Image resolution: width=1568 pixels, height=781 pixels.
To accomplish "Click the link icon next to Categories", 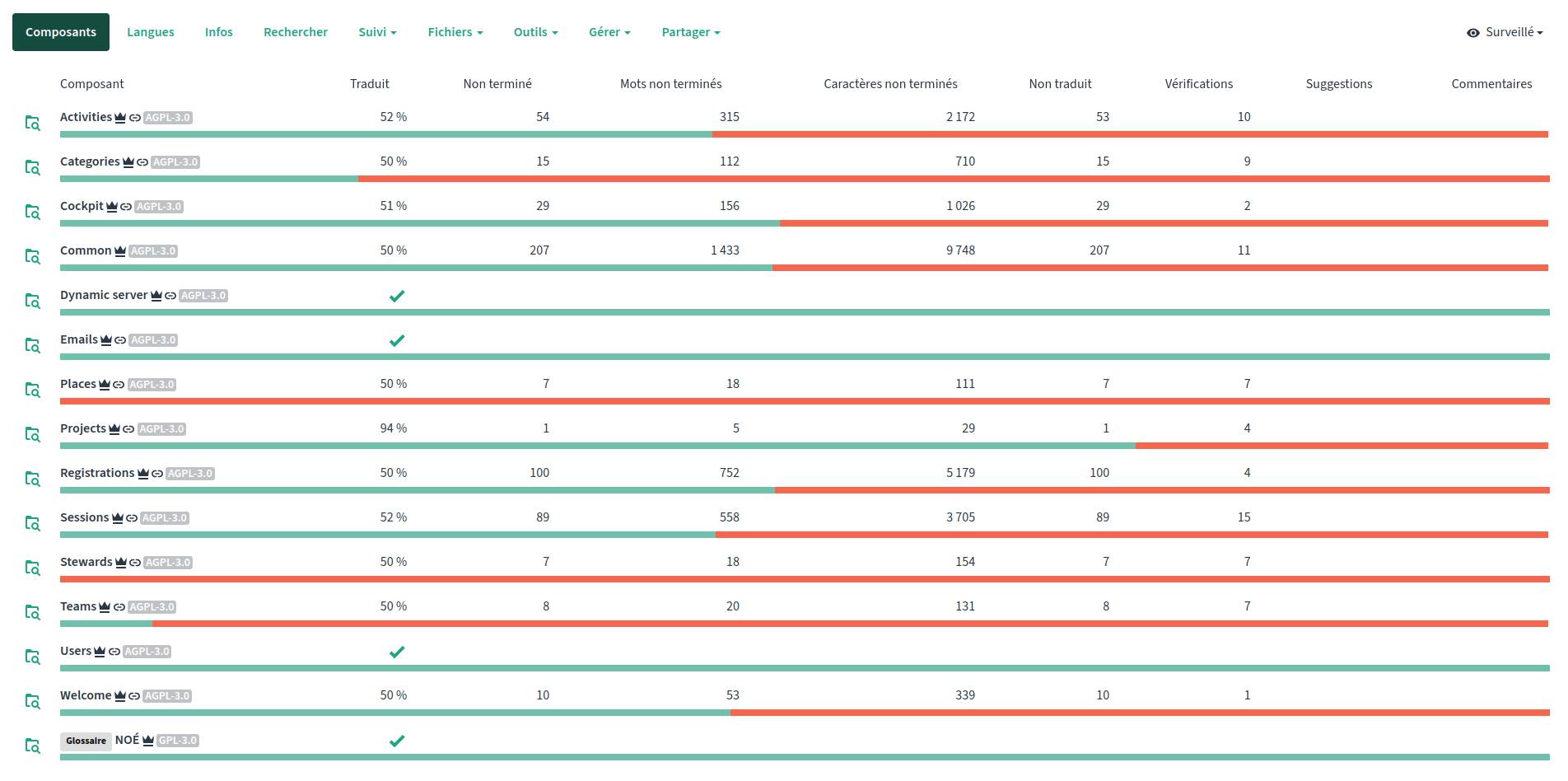I will (x=142, y=162).
